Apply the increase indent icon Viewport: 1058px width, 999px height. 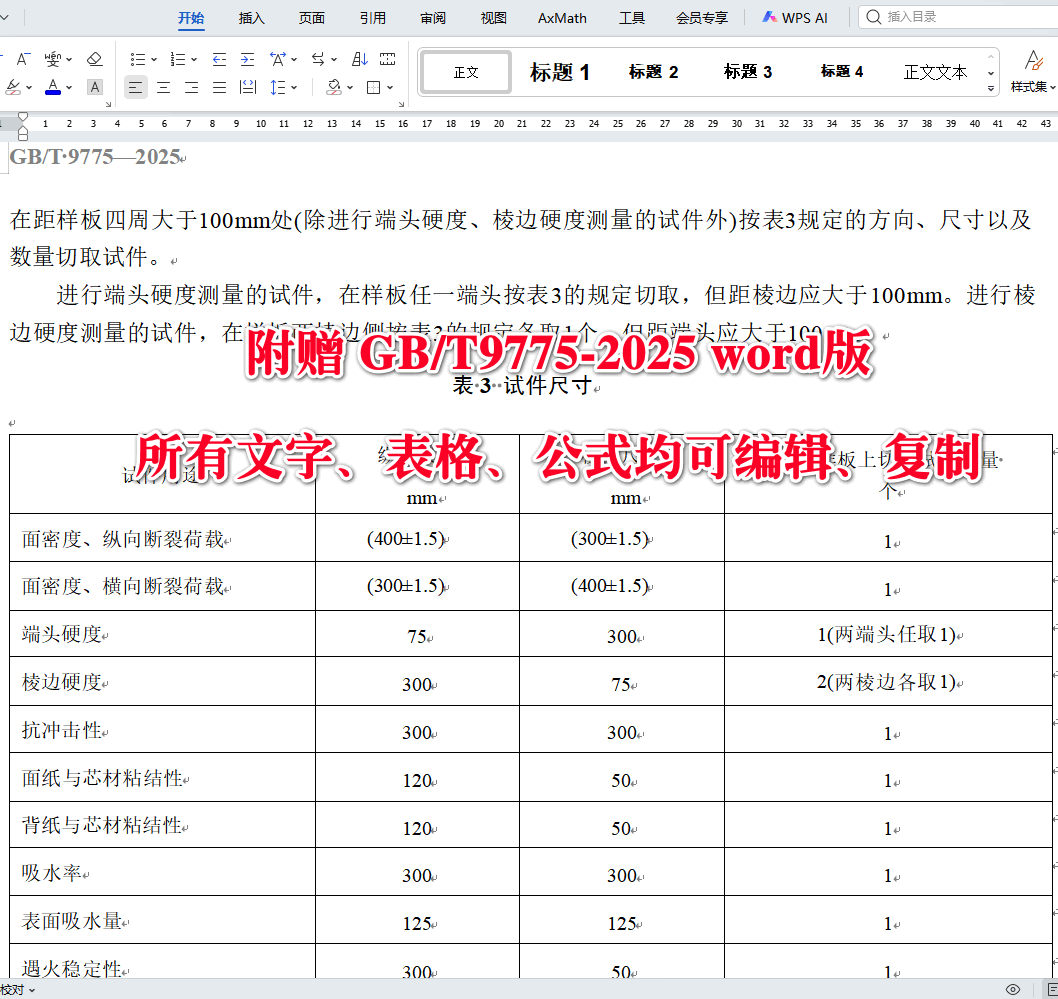248,58
